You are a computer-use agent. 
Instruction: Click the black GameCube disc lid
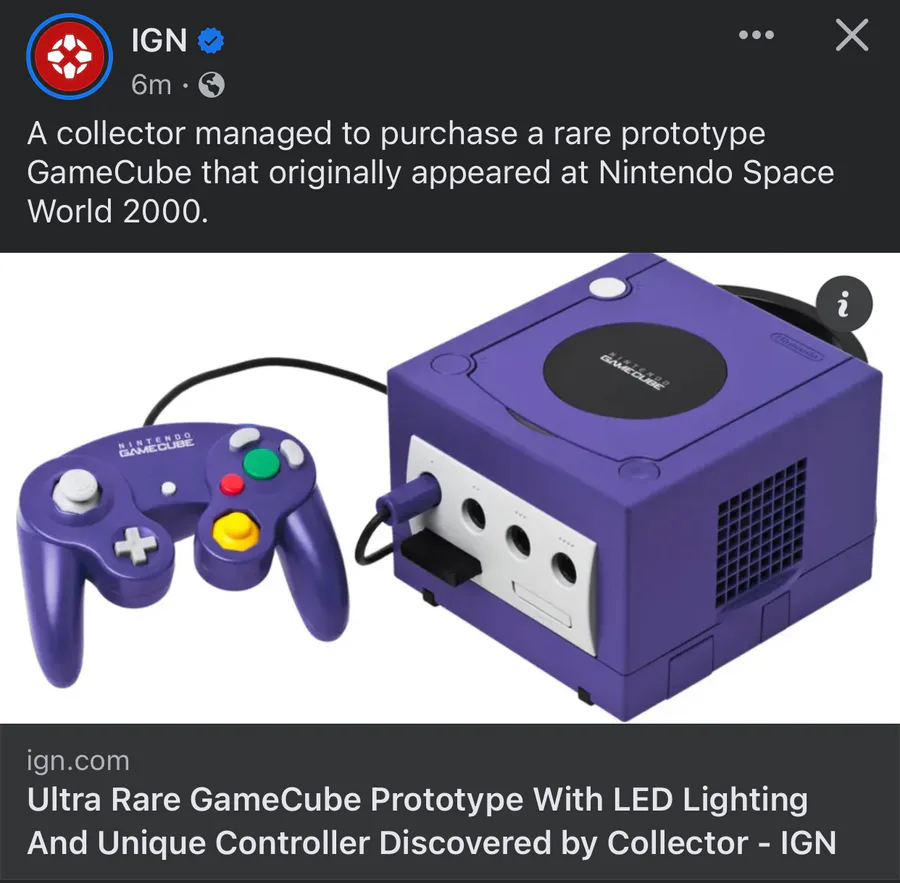click(x=635, y=370)
